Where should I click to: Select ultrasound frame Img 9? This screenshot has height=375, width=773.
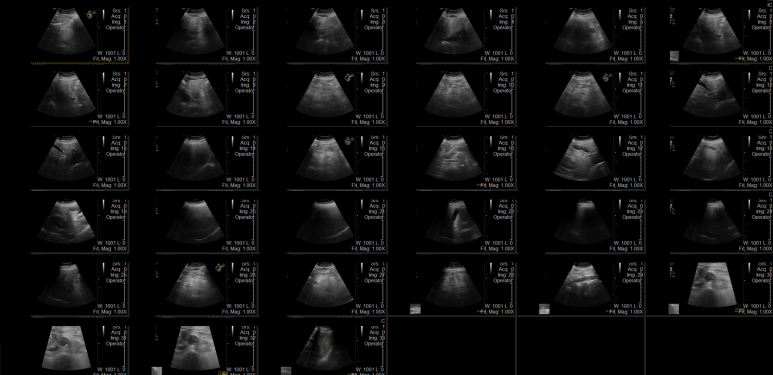(x=325, y=95)
